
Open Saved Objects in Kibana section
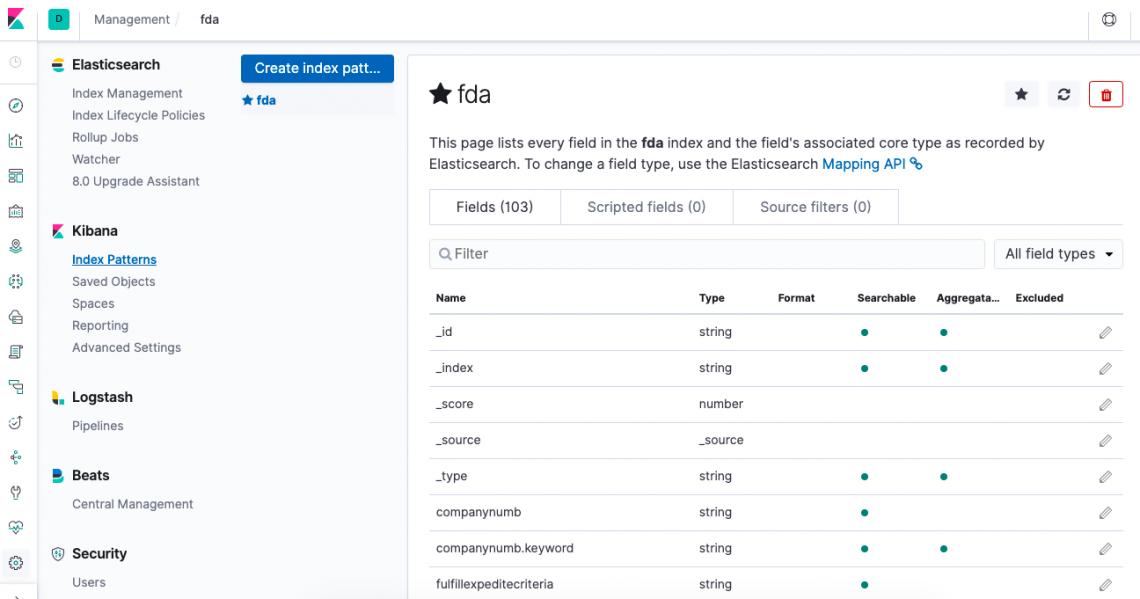pyautogui.click(x=113, y=281)
